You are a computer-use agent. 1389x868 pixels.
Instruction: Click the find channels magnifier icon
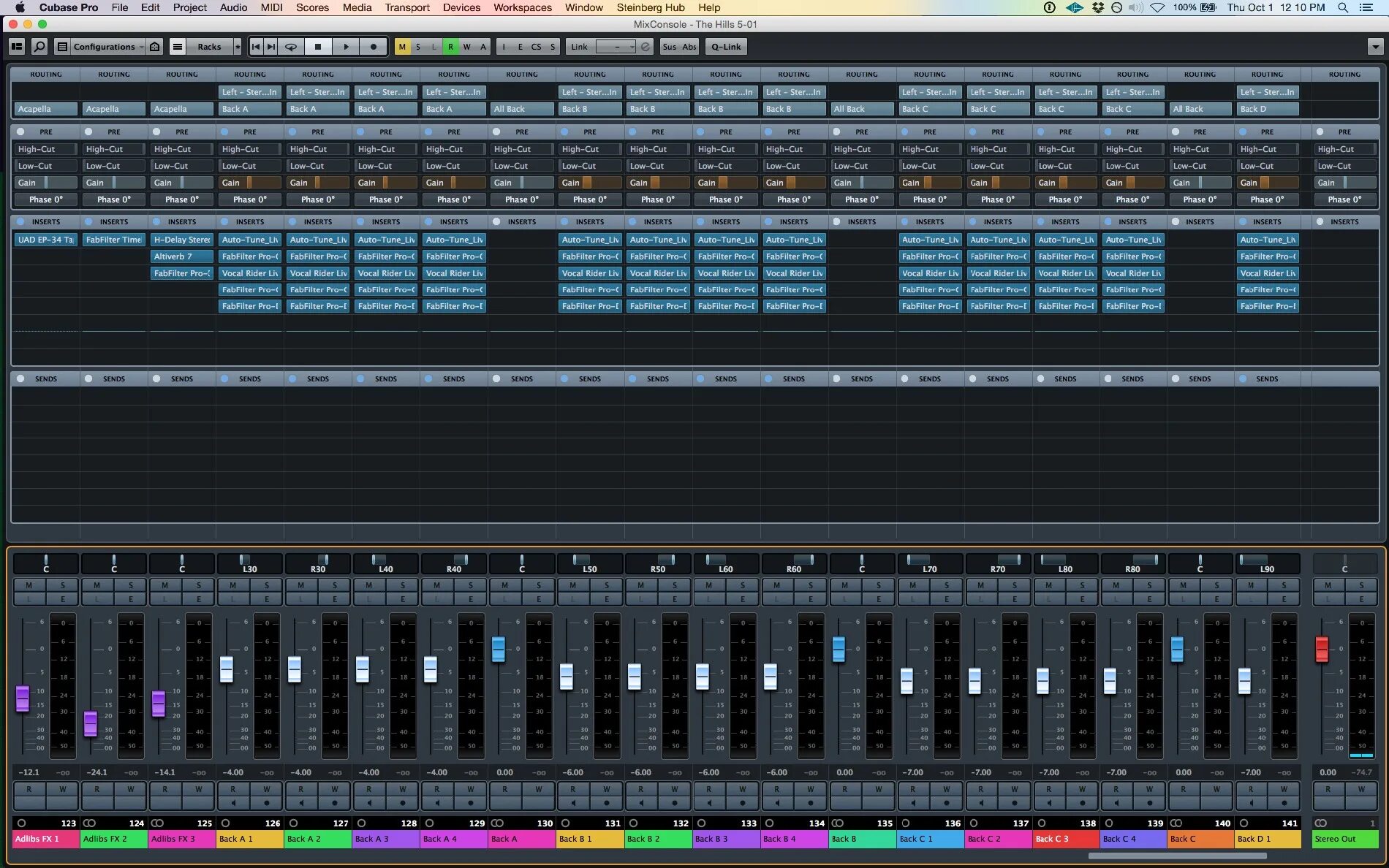[x=39, y=47]
